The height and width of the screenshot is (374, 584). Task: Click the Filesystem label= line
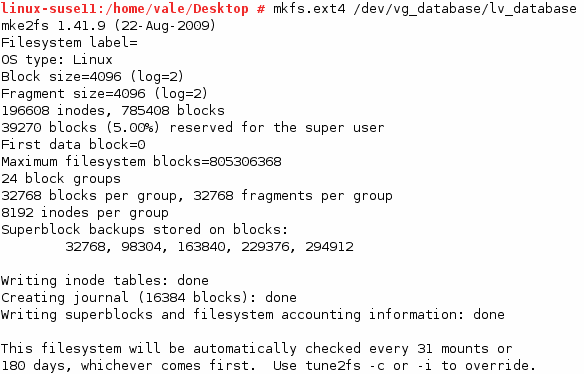[x=69, y=42]
